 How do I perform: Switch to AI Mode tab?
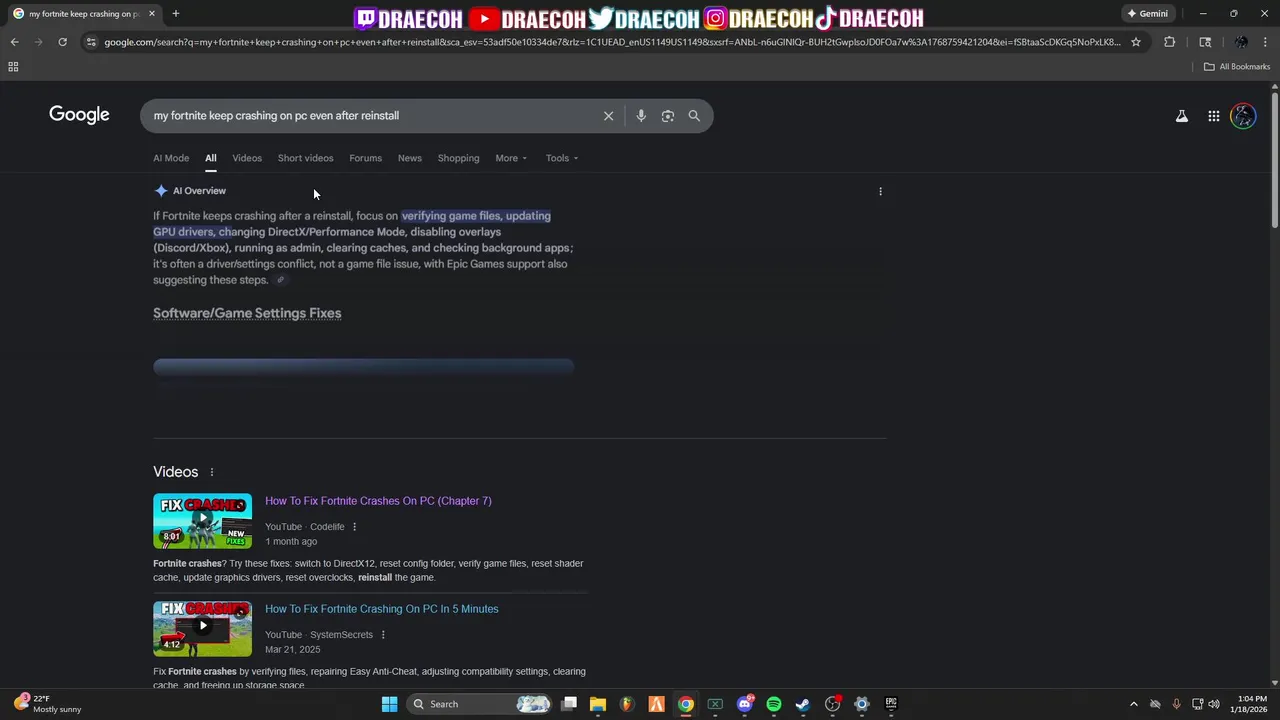pyautogui.click(x=171, y=158)
